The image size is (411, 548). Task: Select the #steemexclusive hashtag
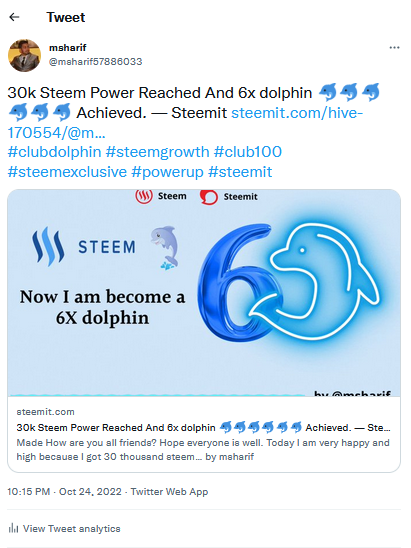tap(67, 172)
